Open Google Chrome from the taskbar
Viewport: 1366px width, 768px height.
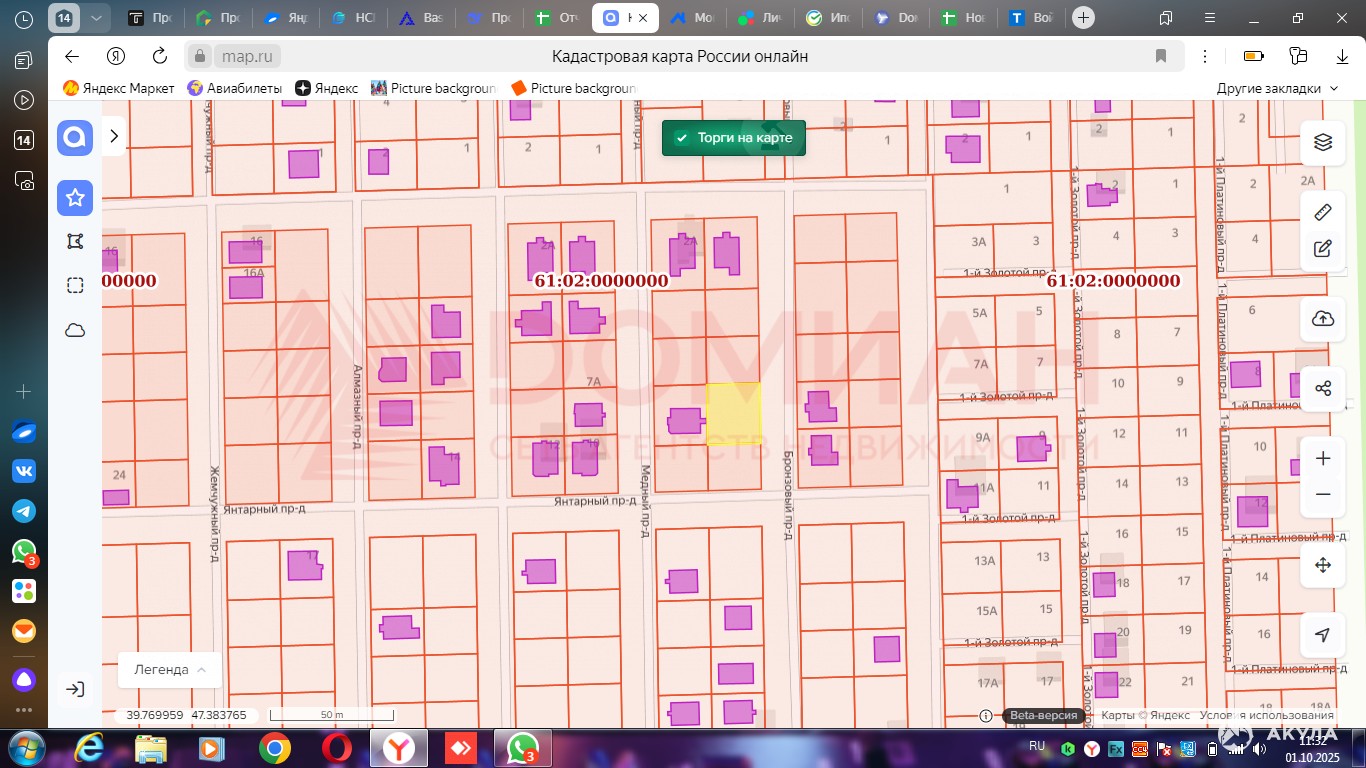275,748
